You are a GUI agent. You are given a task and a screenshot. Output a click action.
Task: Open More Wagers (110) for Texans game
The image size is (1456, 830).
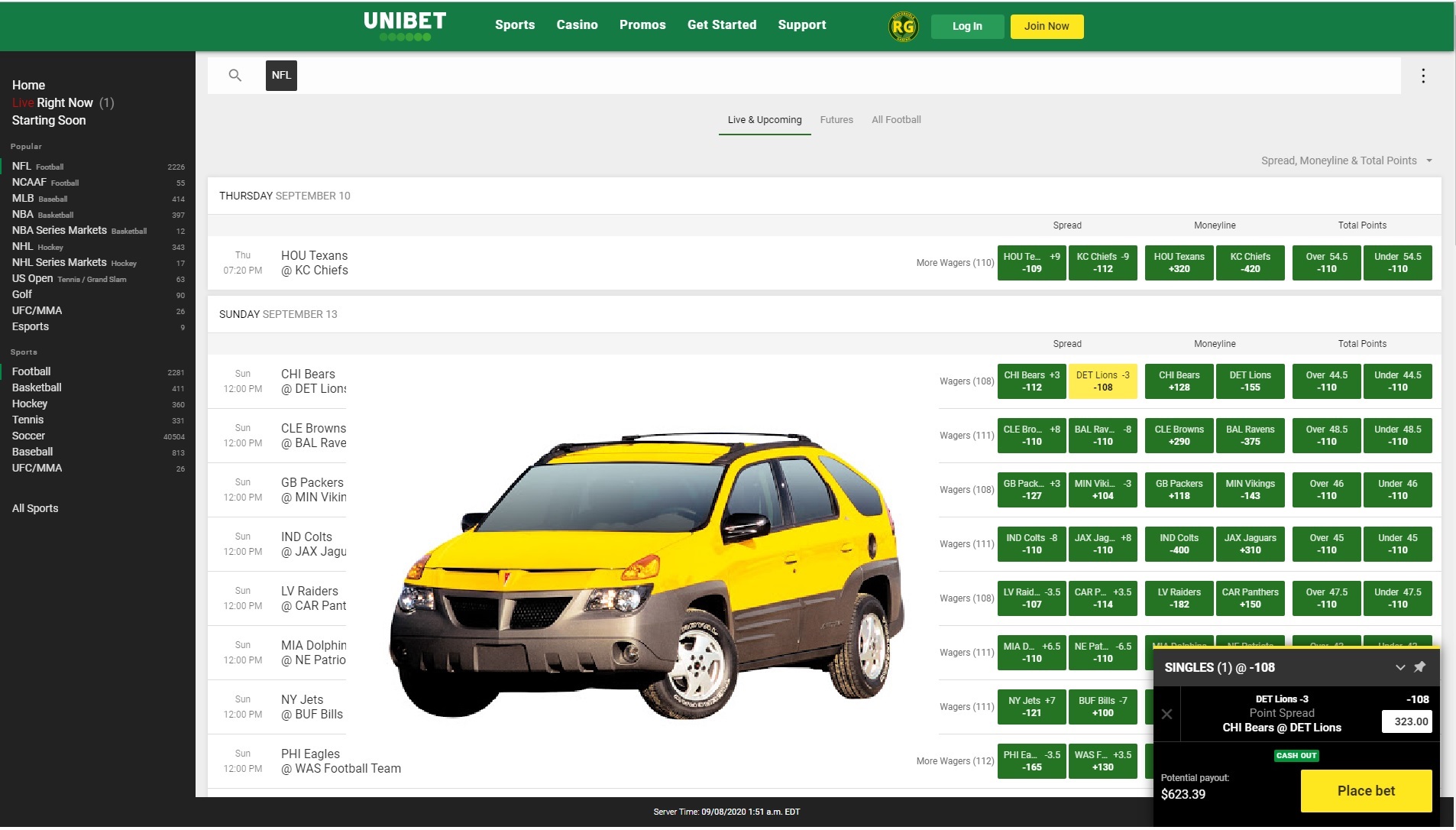pyautogui.click(x=955, y=263)
